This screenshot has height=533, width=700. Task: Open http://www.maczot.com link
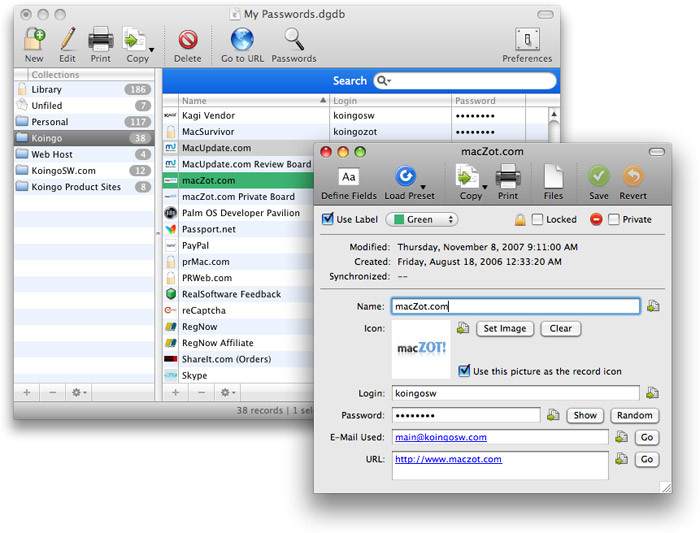tap(448, 459)
